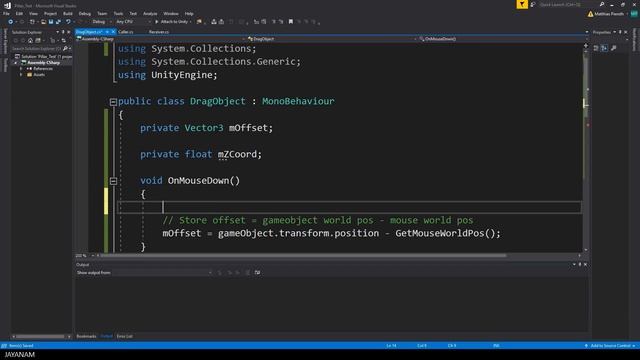Screen dimensions: 640x360
Task: Open the DragObject type navigation dropdown
Action: pyautogui.click(x=332, y=39)
